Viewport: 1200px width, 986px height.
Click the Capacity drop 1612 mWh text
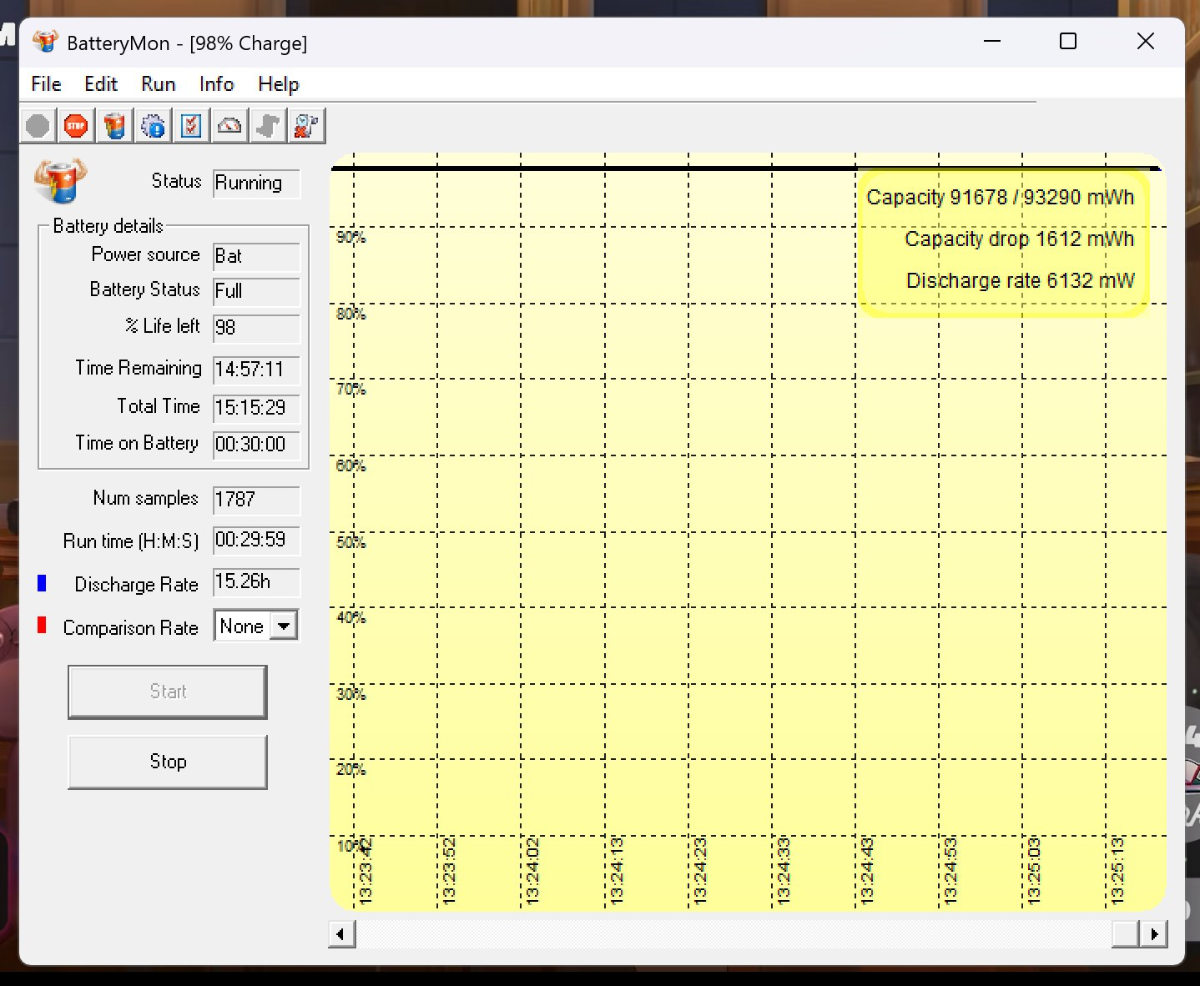pos(1019,239)
